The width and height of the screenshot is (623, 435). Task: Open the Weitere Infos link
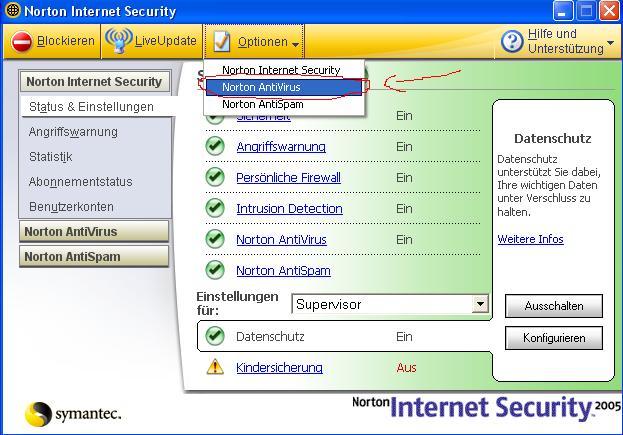[530, 239]
